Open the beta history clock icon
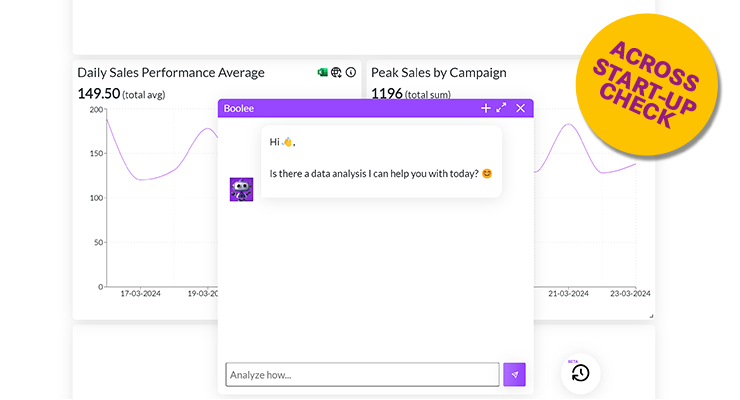 pyautogui.click(x=580, y=373)
